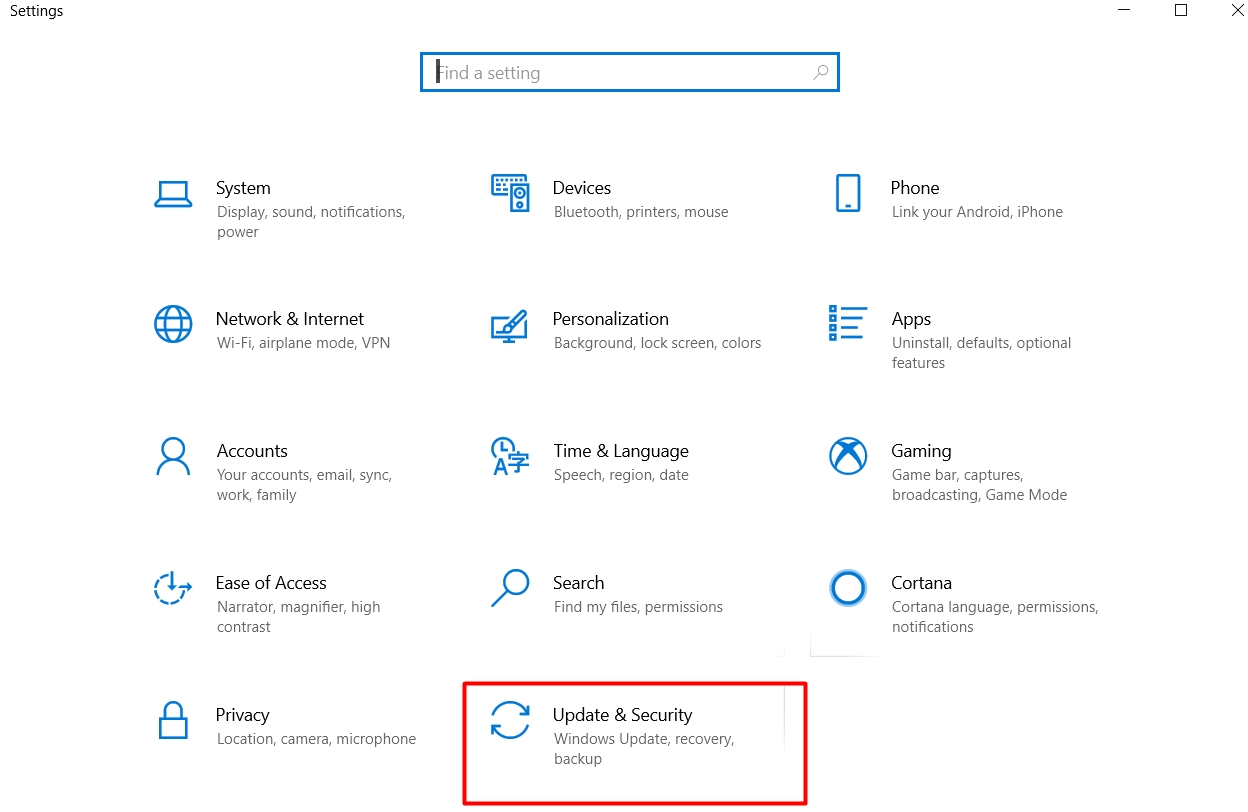Screen dimensions: 1248x812
Task: Click the Accounts person icon
Action: click(x=173, y=456)
